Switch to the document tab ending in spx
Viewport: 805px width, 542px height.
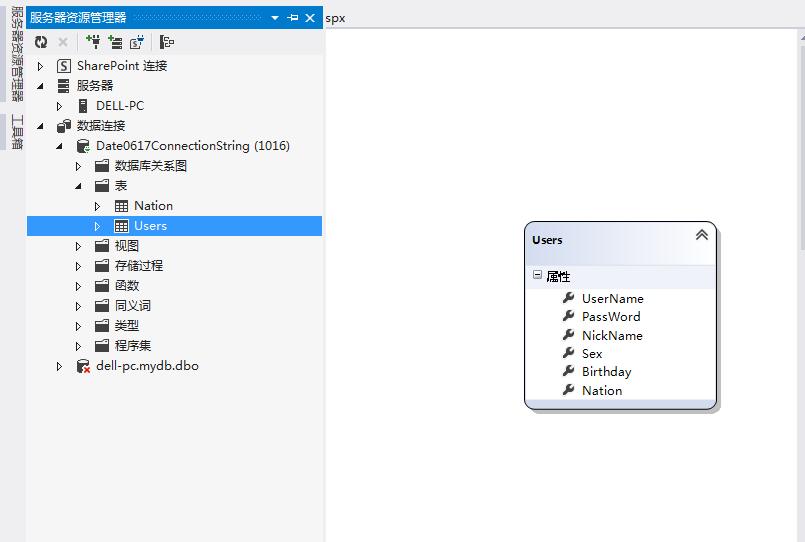(x=335, y=18)
